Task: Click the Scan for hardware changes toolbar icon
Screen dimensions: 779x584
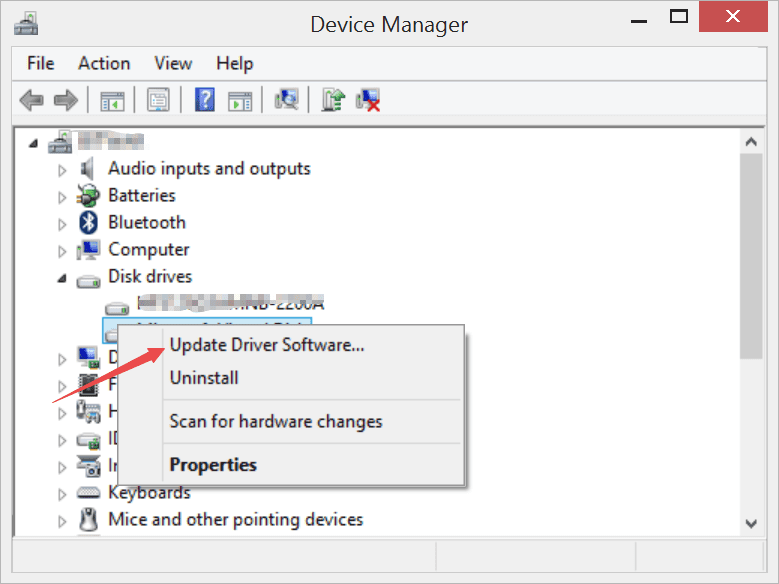Action: 287,100
